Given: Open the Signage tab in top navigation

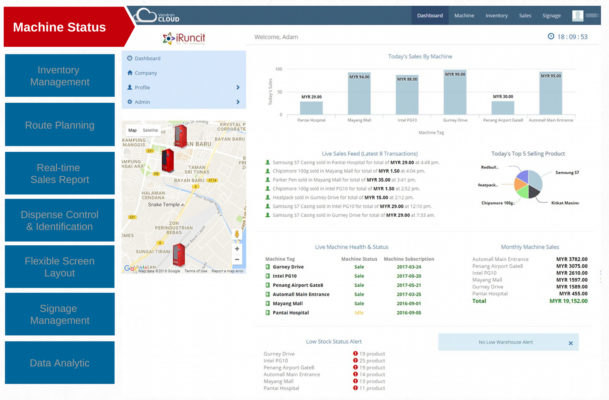Looking at the screenshot, I should (x=552, y=16).
